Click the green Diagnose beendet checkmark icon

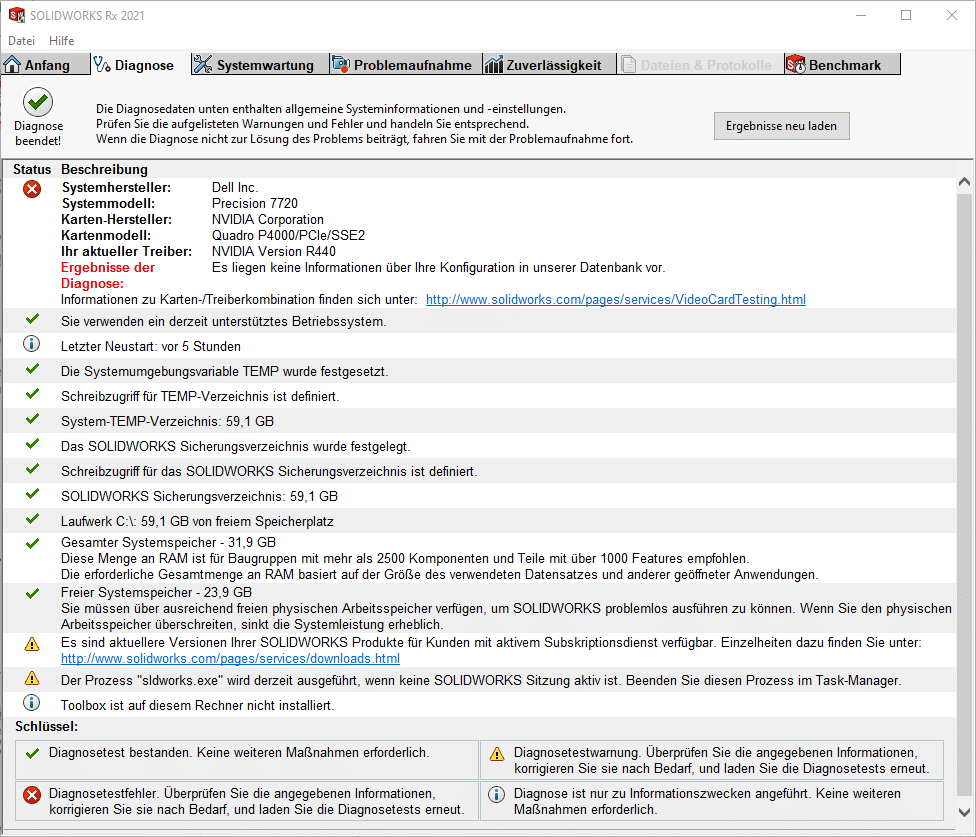pyautogui.click(x=39, y=102)
